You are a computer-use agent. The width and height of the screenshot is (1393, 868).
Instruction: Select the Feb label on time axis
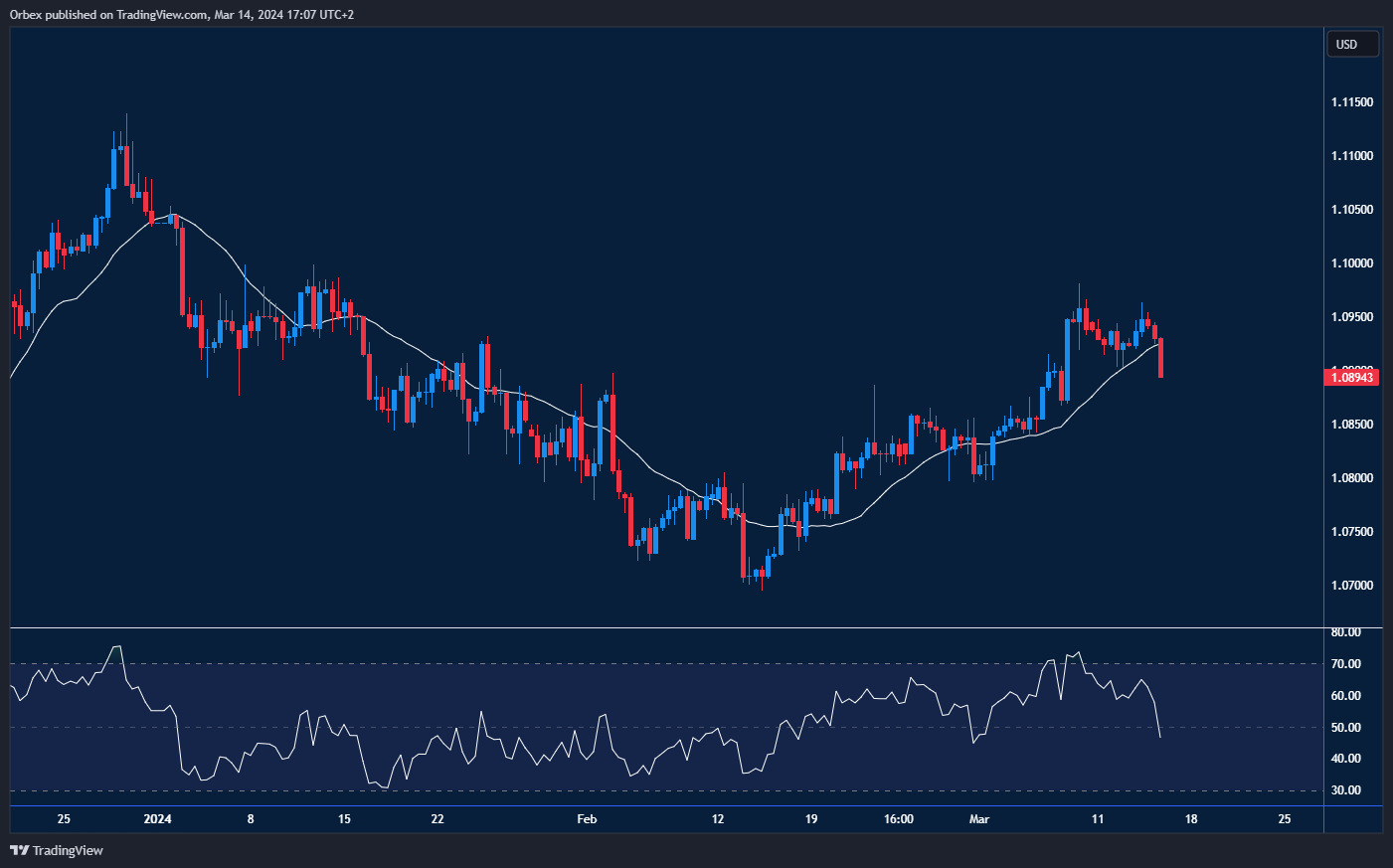(587, 819)
